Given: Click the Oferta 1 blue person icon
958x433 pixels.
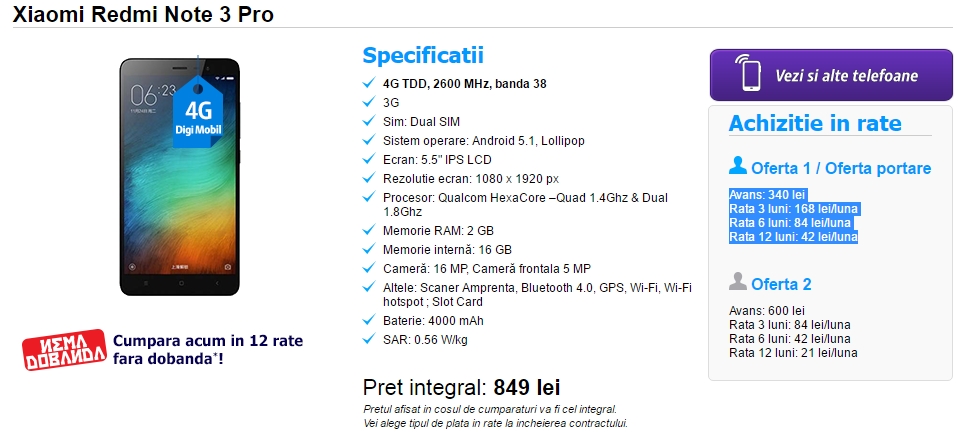Looking at the screenshot, I should click(738, 166).
